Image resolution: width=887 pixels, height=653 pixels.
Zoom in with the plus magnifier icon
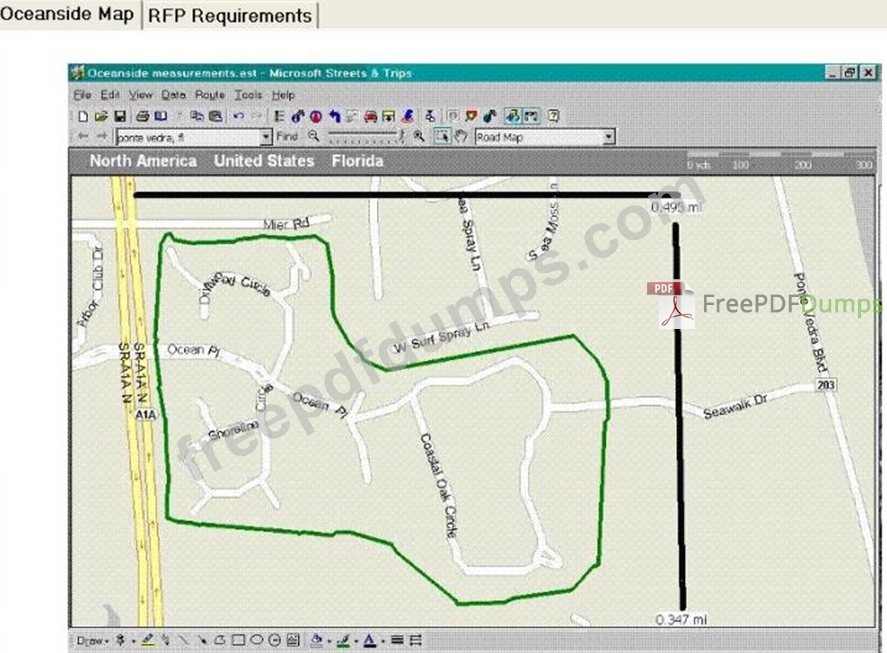[419, 136]
